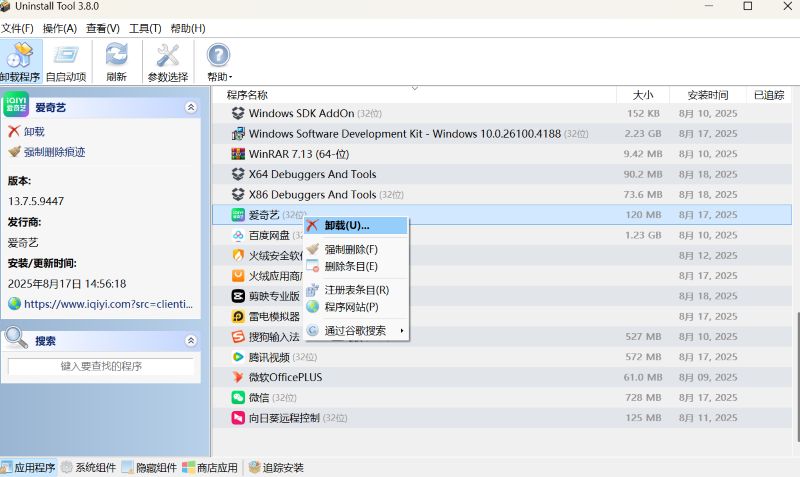
Task: Switch to the 系统组件 bottom tab
Action: click(x=89, y=467)
